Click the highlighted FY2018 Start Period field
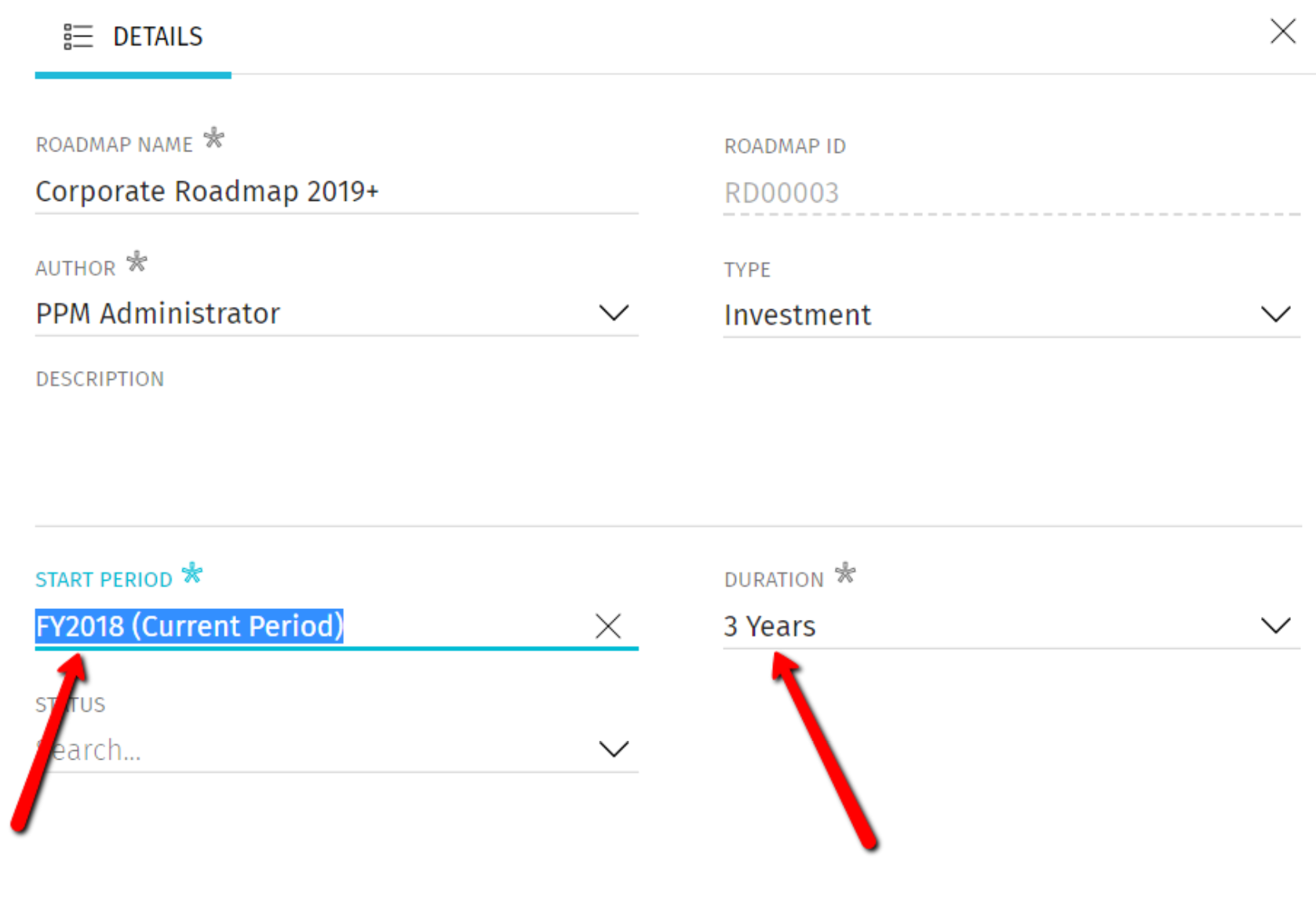This screenshot has width=1316, height=897. pyautogui.click(x=190, y=626)
